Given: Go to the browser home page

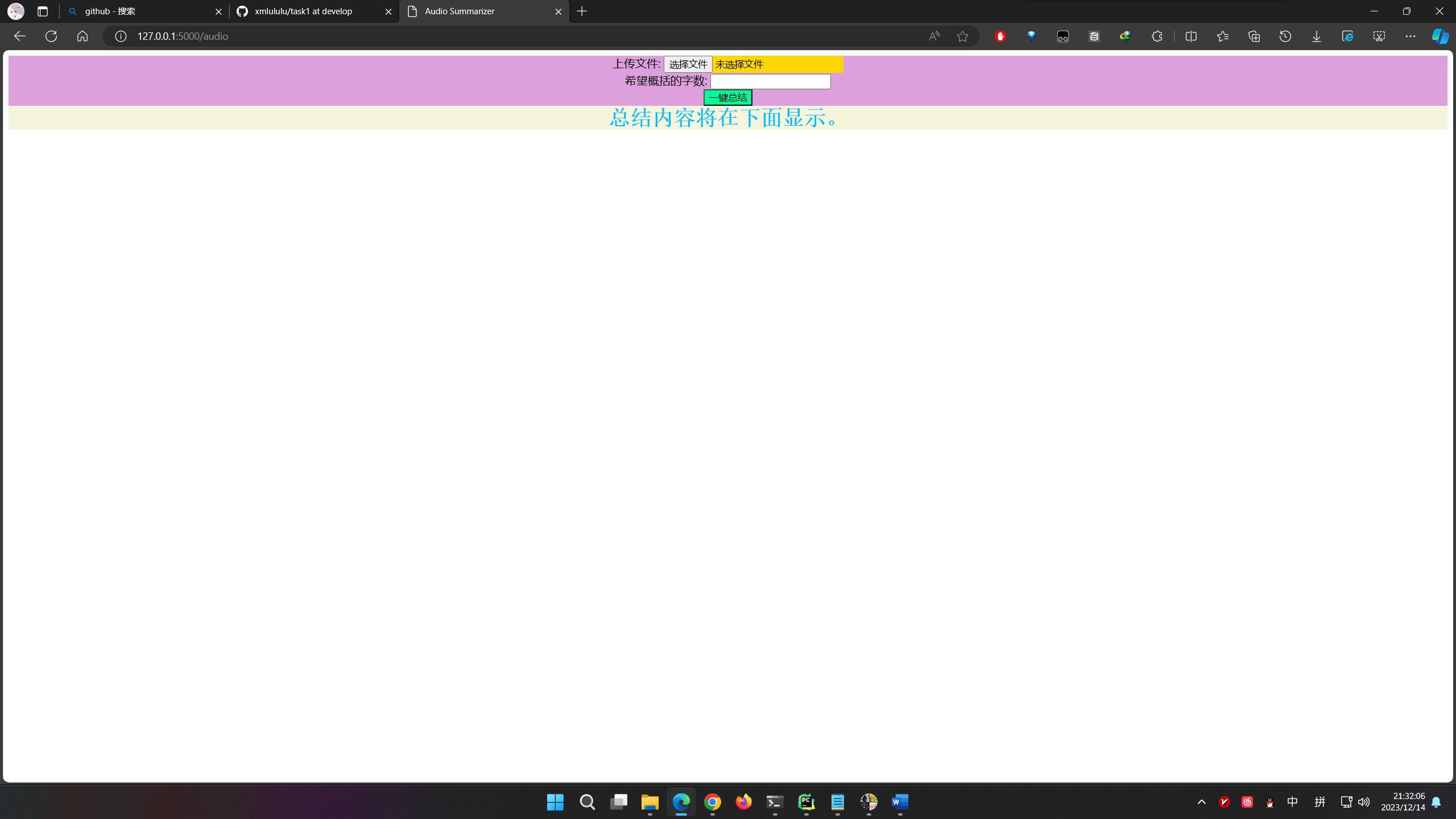Looking at the screenshot, I should [82, 36].
